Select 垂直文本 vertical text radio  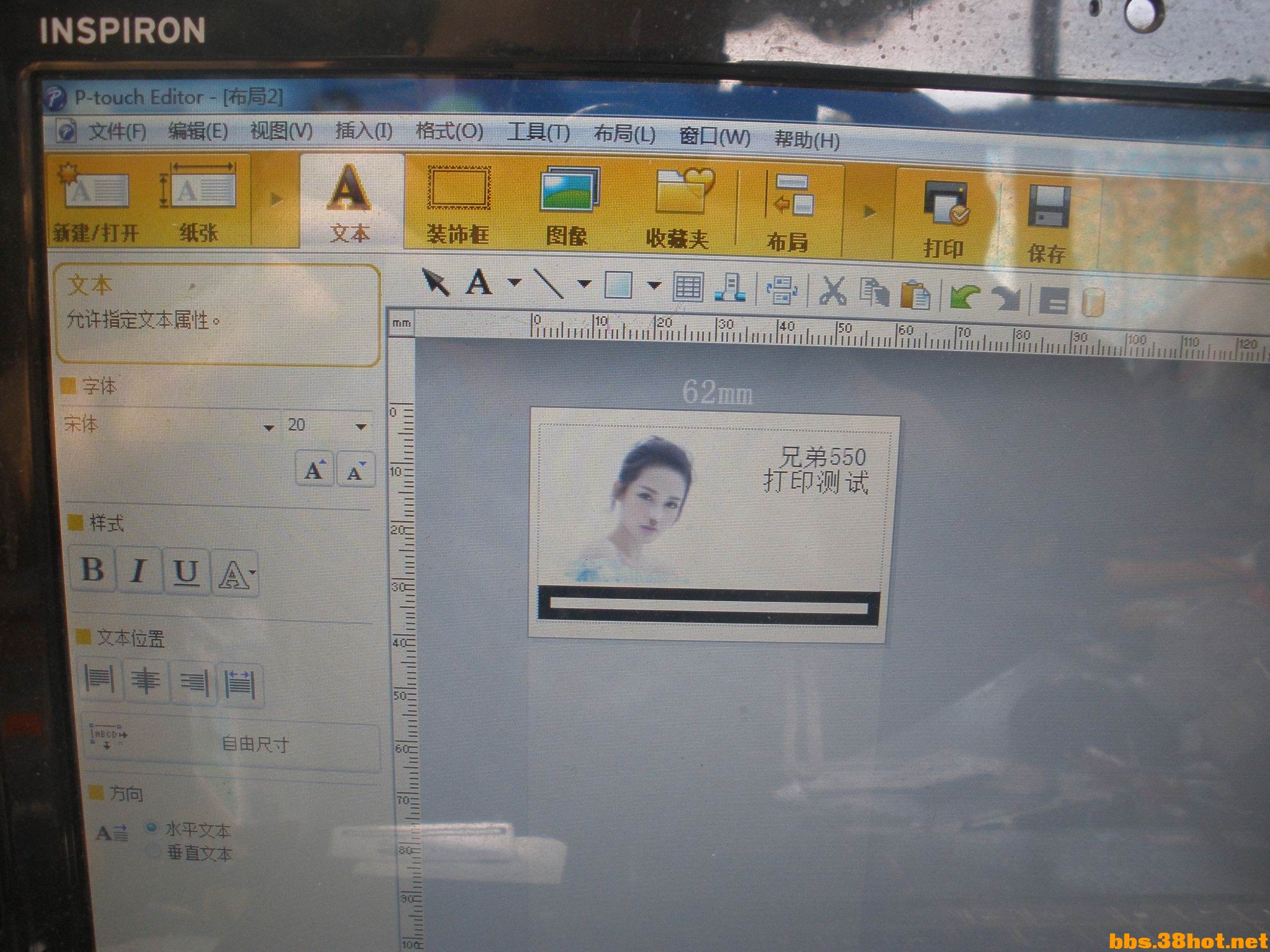[153, 852]
